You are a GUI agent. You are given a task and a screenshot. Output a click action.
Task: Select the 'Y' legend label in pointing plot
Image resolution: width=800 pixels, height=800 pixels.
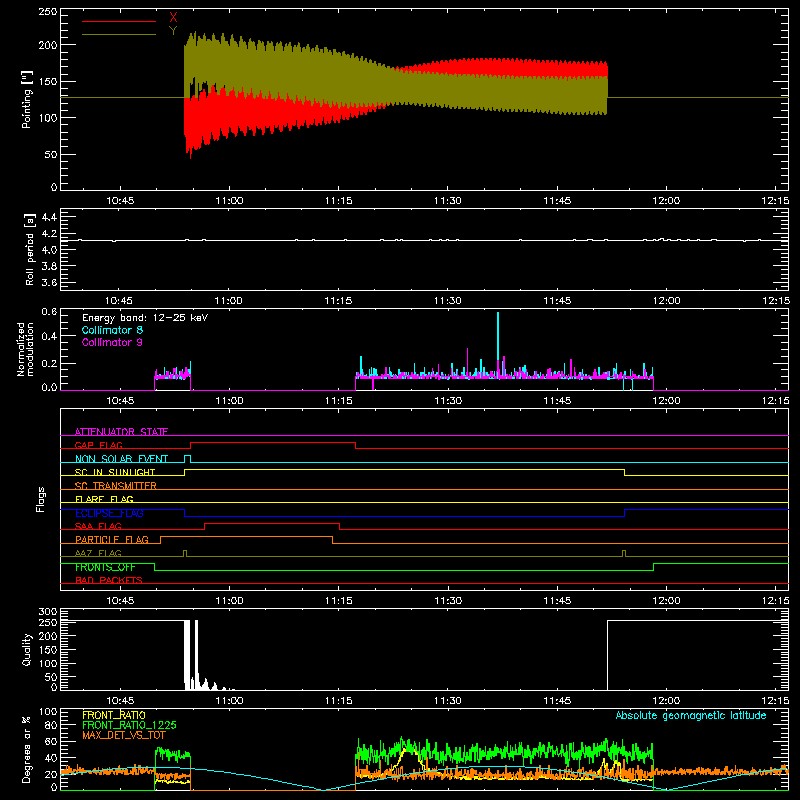(x=173, y=31)
